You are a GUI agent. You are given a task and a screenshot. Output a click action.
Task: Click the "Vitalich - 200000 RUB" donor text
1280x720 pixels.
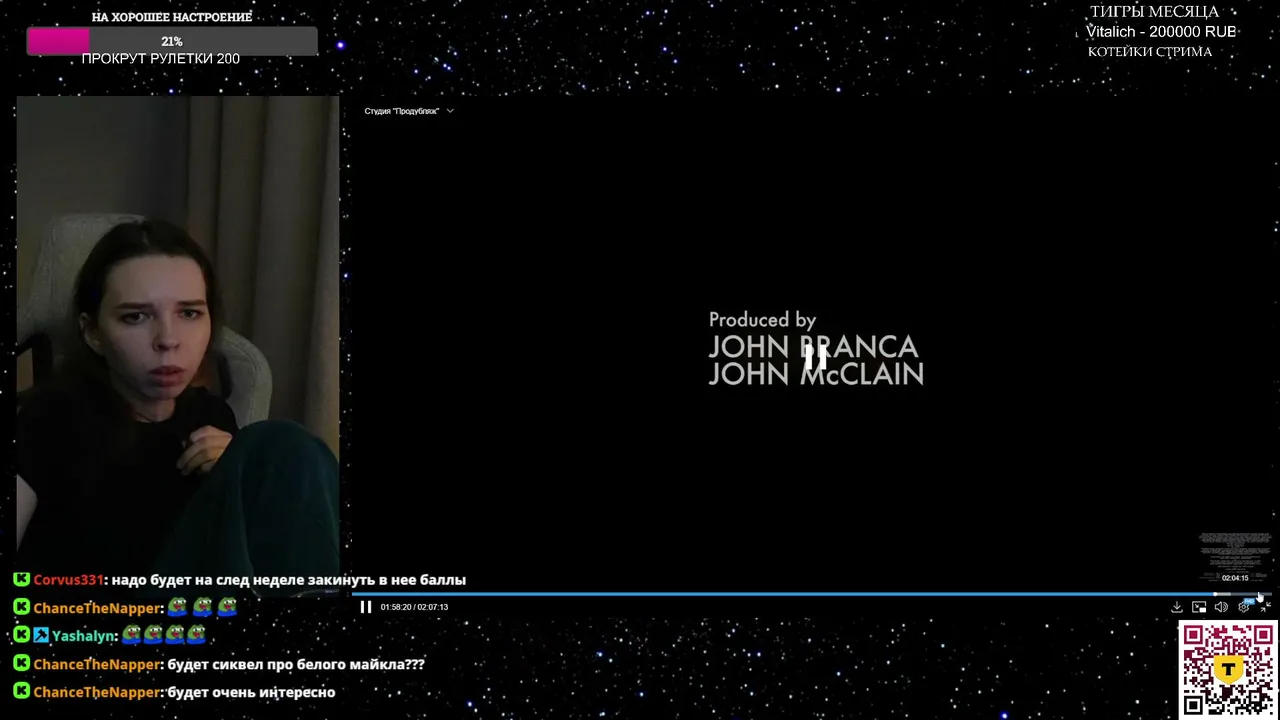click(x=1161, y=32)
